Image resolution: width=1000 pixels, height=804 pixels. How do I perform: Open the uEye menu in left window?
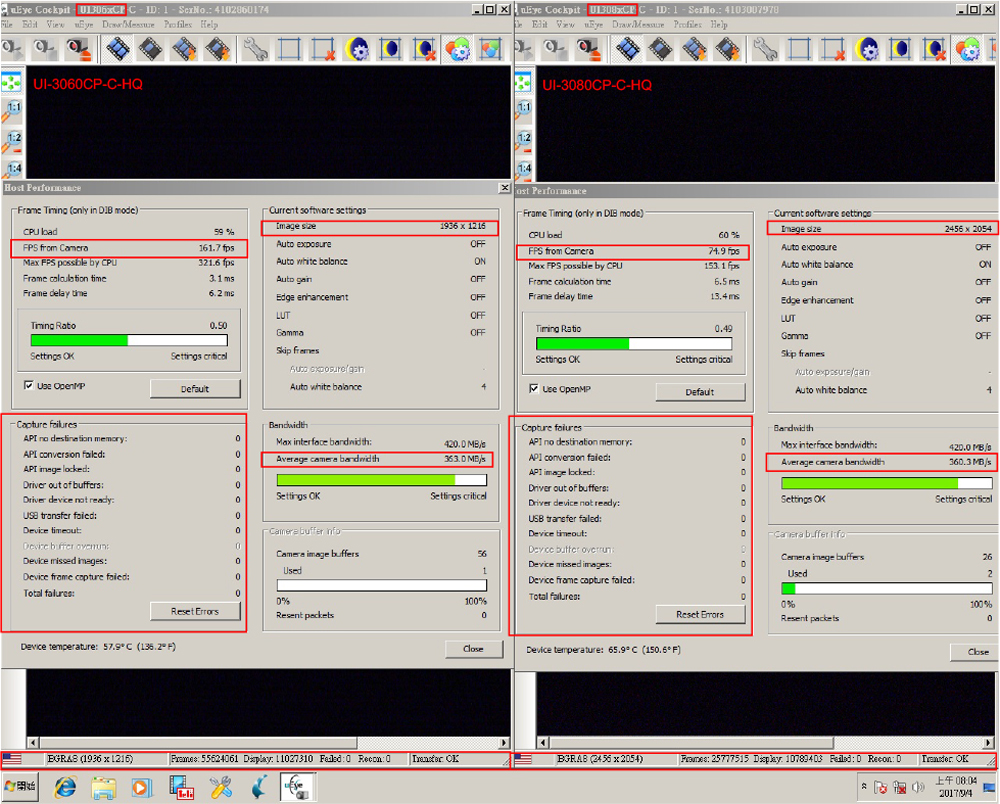84,24
